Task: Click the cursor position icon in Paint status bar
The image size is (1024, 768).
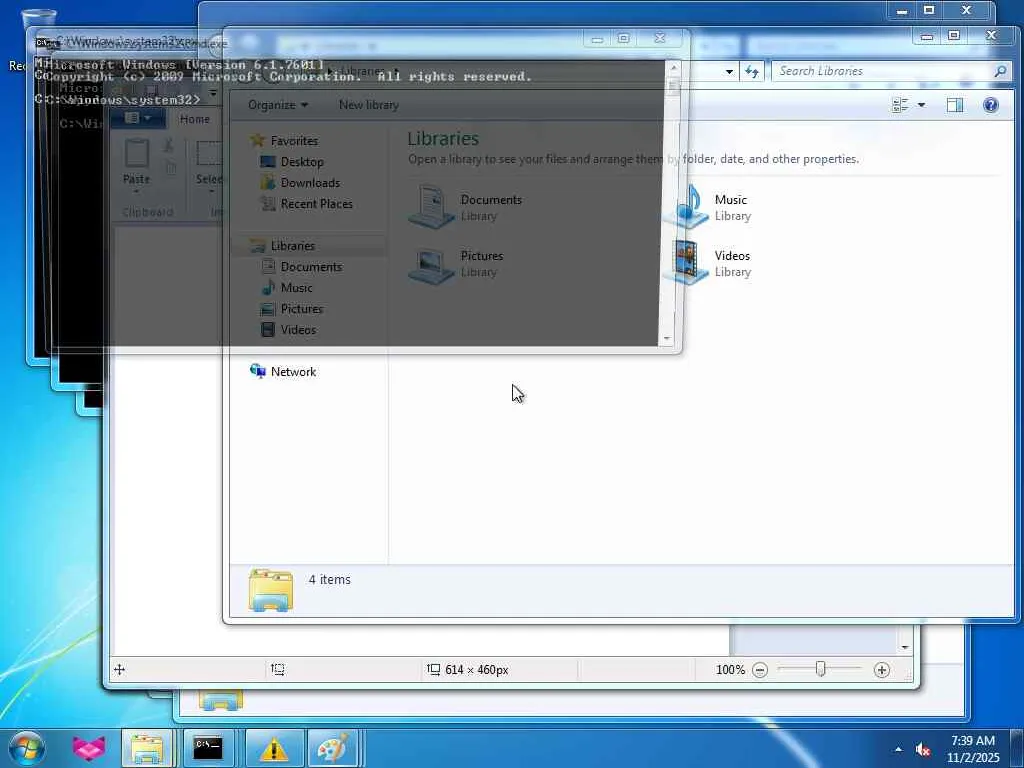Action: (120, 669)
